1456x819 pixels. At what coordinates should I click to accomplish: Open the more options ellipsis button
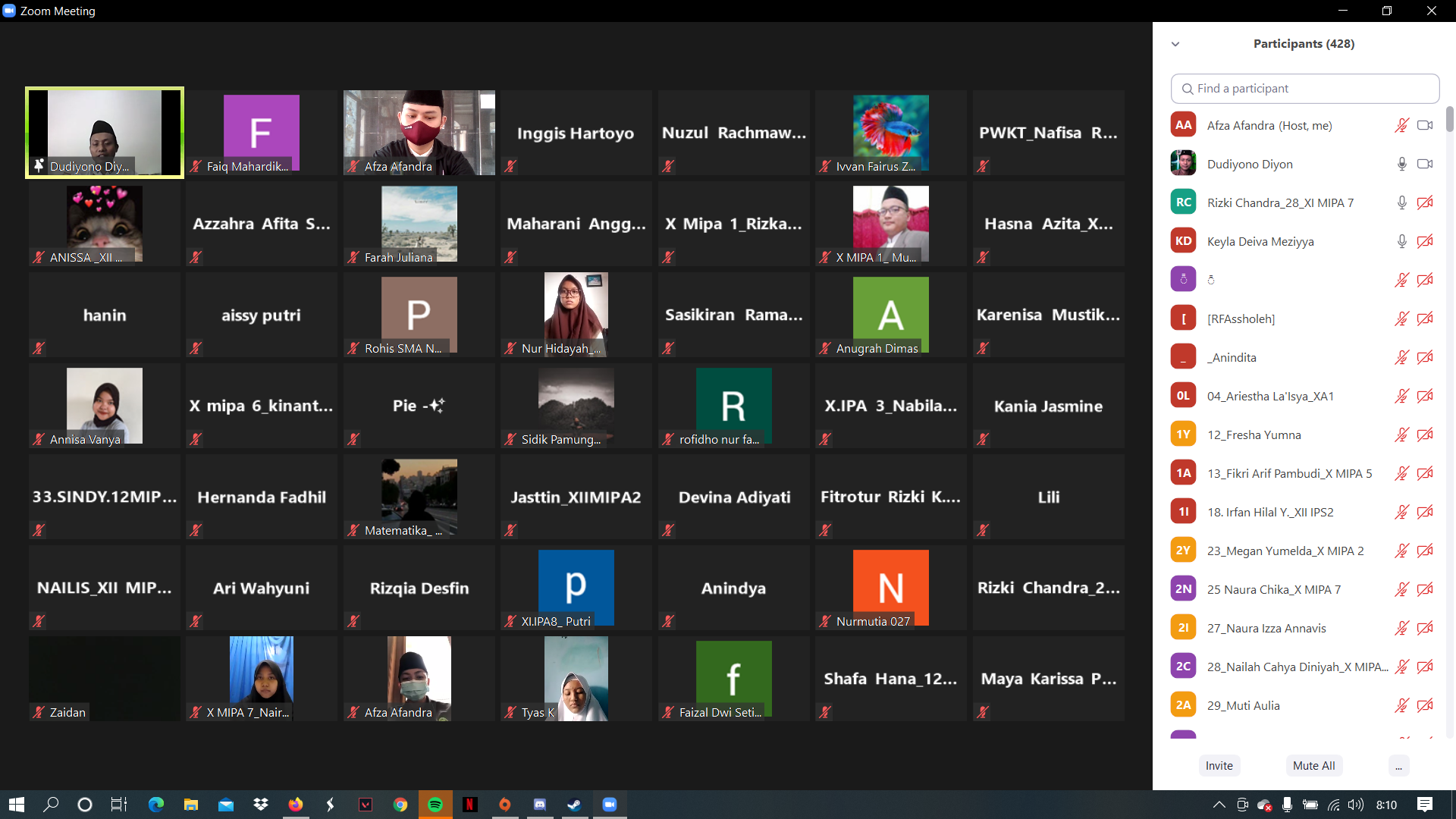tap(1398, 766)
